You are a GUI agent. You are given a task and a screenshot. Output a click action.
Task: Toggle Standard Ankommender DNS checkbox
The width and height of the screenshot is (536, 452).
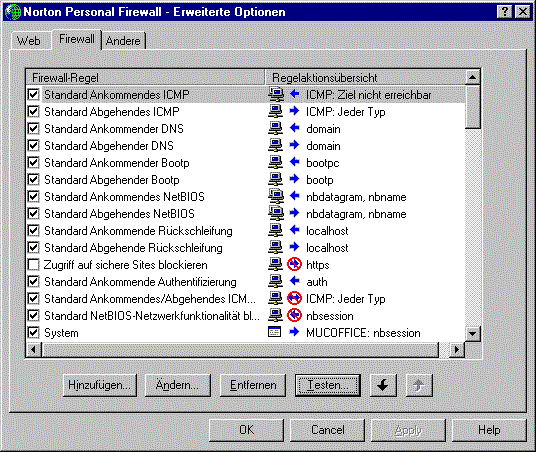[34, 129]
